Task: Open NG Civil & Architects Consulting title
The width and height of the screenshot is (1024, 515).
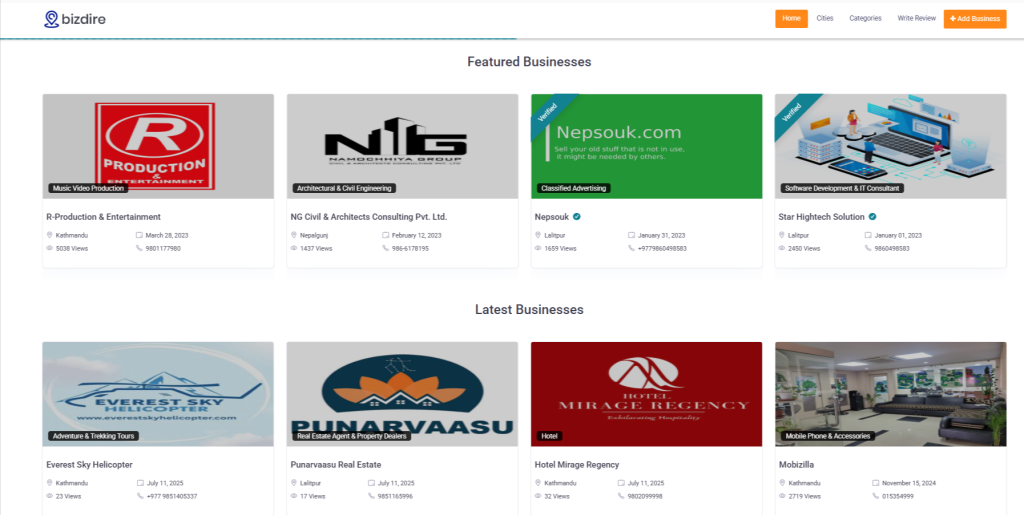Action: coord(368,217)
